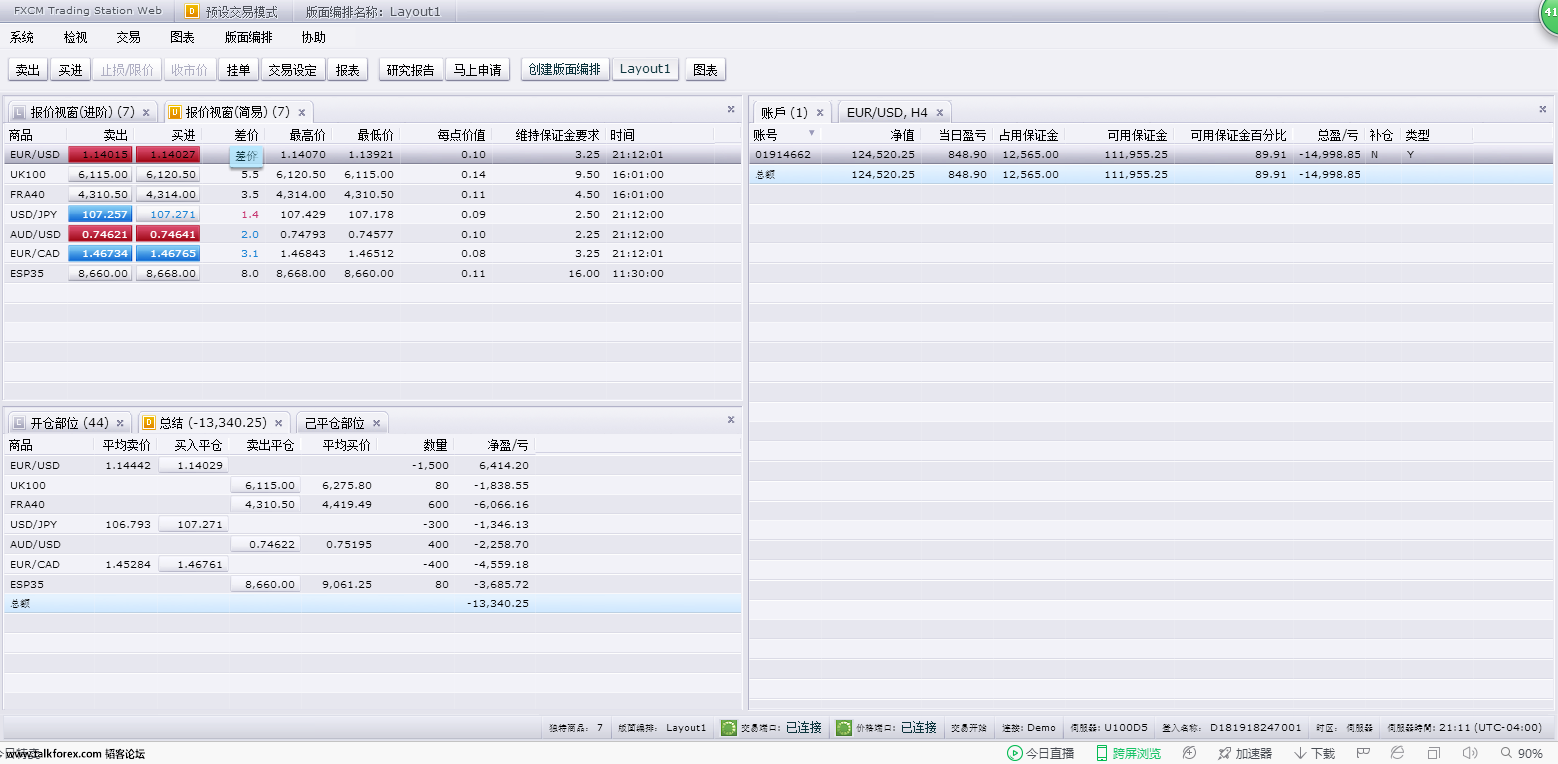This screenshot has height=764, width=1558.
Task: Click the 创建版面编排 button
Action: coord(565,69)
